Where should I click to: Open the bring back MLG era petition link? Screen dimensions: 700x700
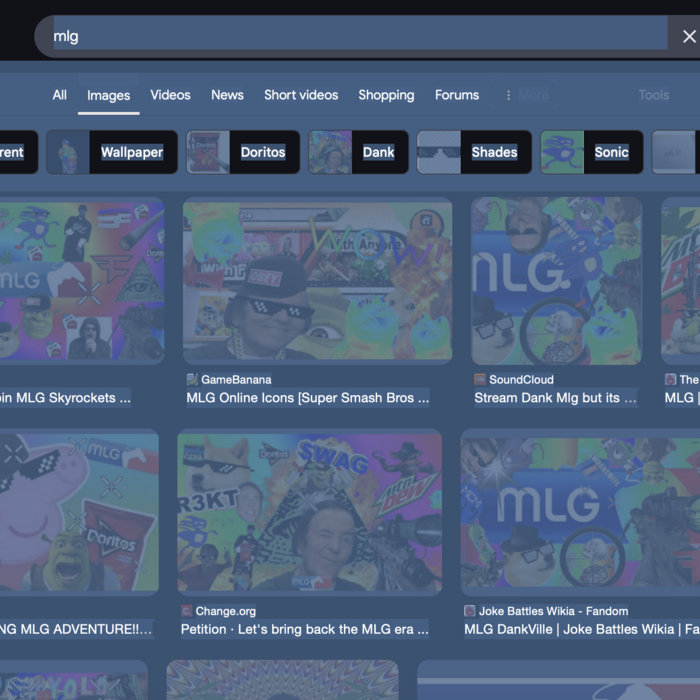coord(305,629)
